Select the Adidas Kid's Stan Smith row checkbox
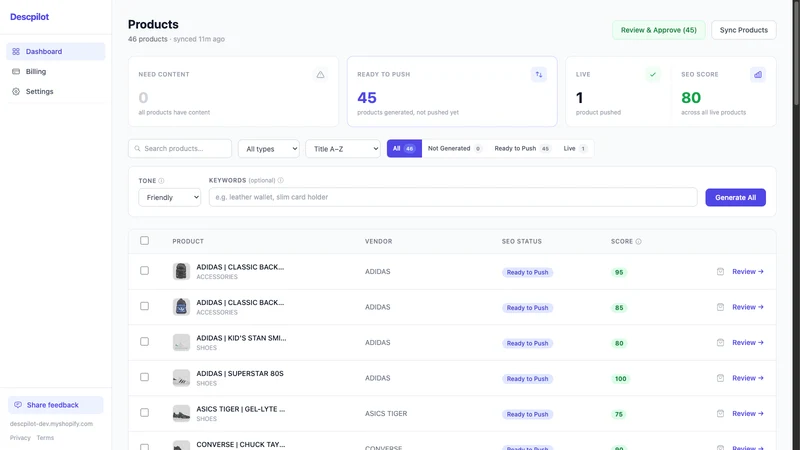800x450 pixels. [x=144, y=341]
